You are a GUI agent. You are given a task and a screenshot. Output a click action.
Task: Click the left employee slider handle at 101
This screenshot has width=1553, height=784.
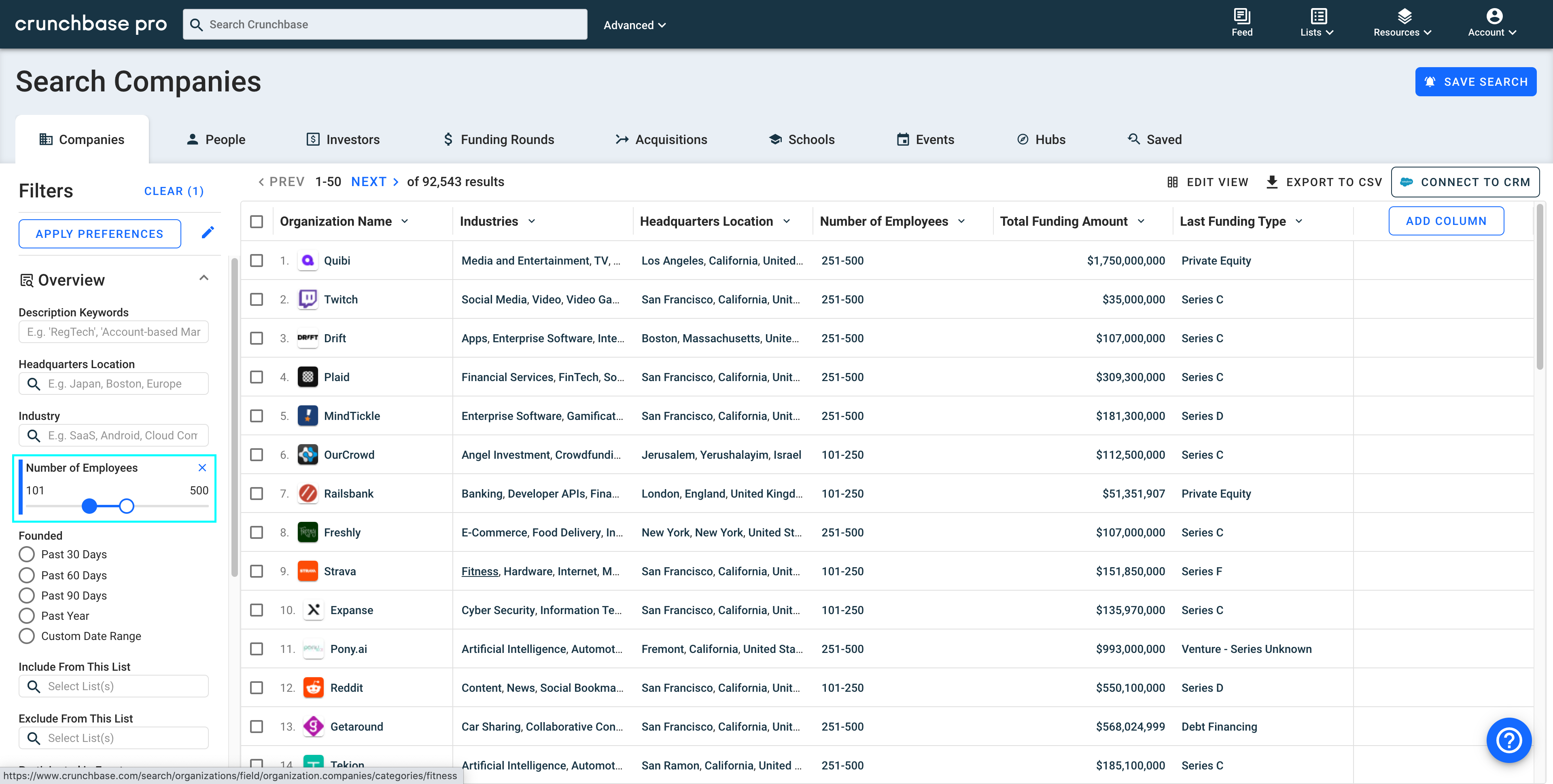pos(89,506)
